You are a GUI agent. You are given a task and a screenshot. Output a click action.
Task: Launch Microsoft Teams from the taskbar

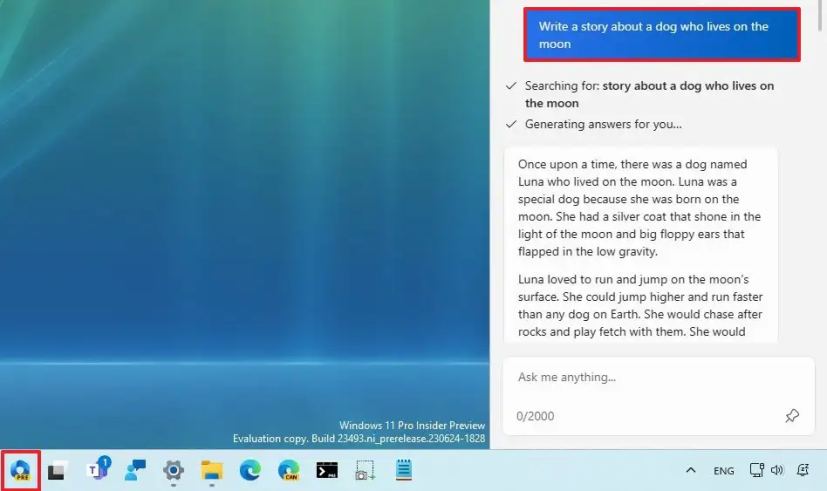point(98,468)
